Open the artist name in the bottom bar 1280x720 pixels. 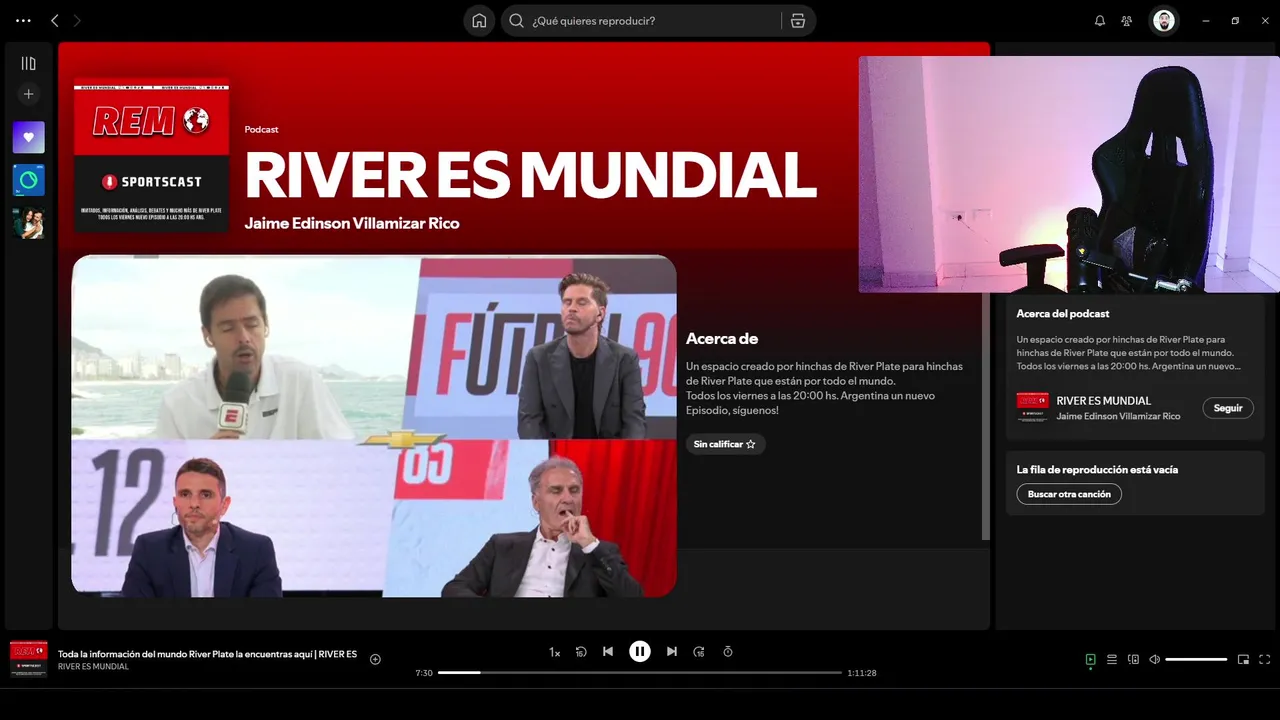click(x=93, y=667)
